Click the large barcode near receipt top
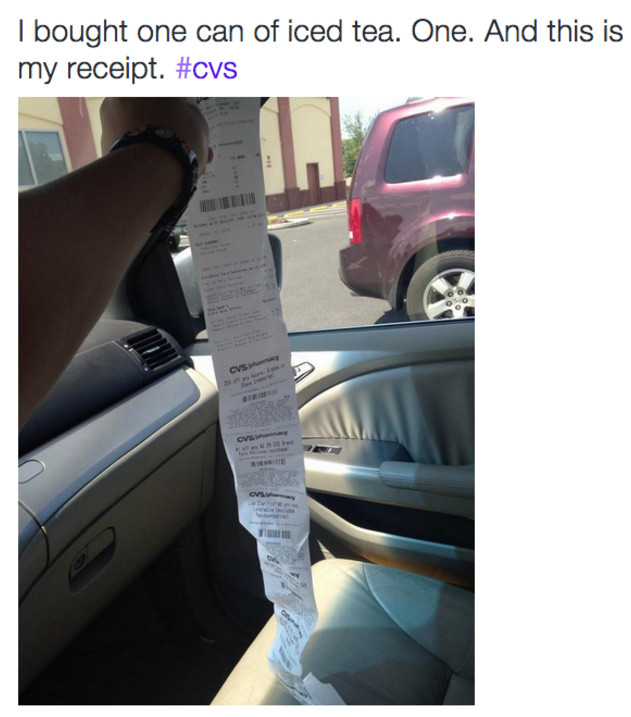The width and height of the screenshot is (631, 717). click(x=227, y=203)
